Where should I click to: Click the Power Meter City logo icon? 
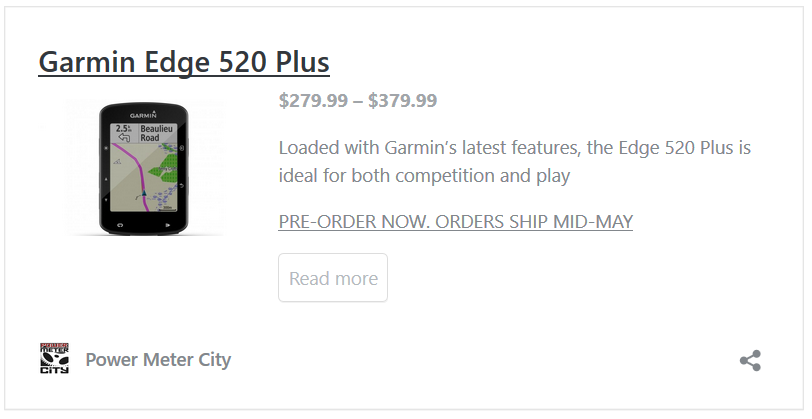[x=54, y=358]
